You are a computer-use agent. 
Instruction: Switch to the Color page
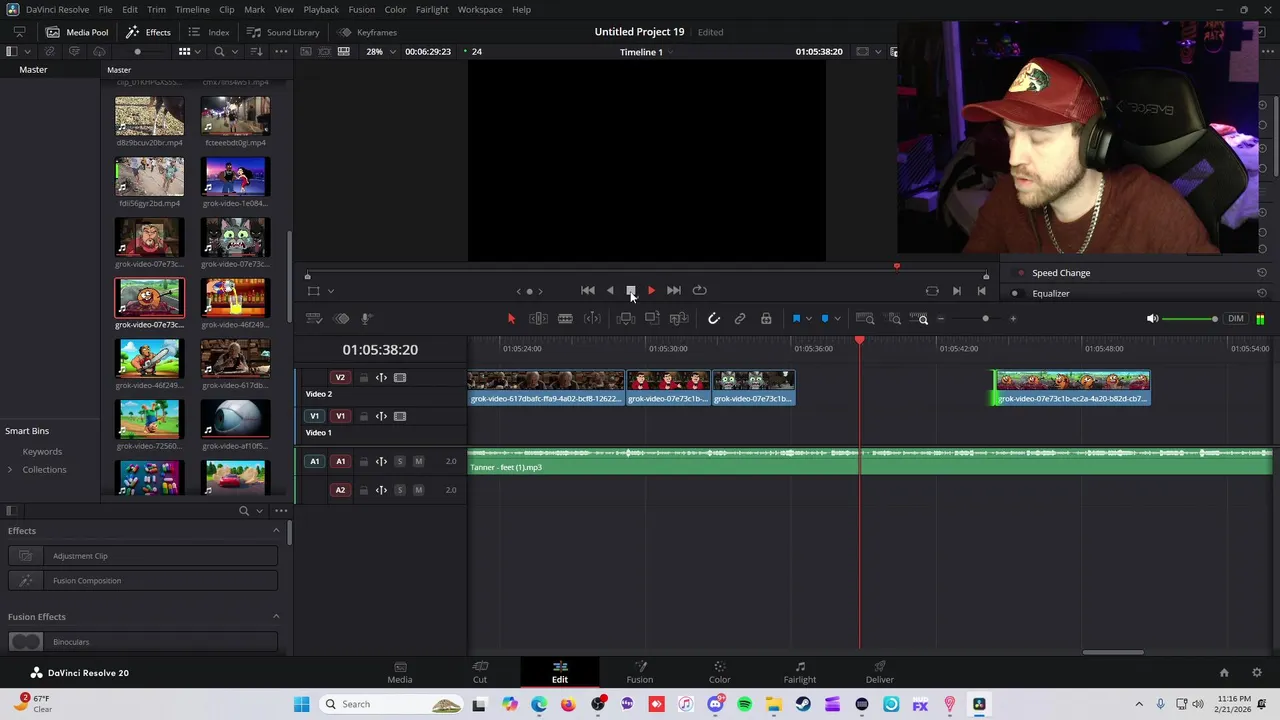[720, 672]
